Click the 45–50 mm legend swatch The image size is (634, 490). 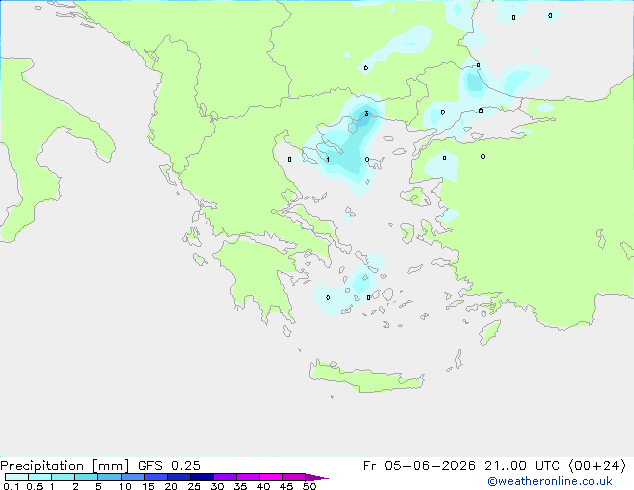tap(294, 477)
